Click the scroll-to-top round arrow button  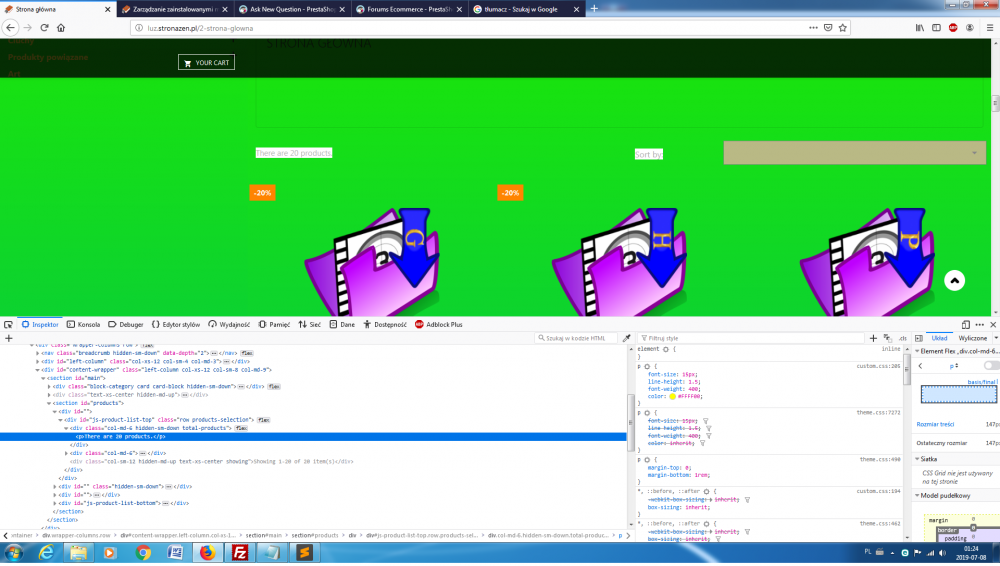pyautogui.click(x=954, y=280)
